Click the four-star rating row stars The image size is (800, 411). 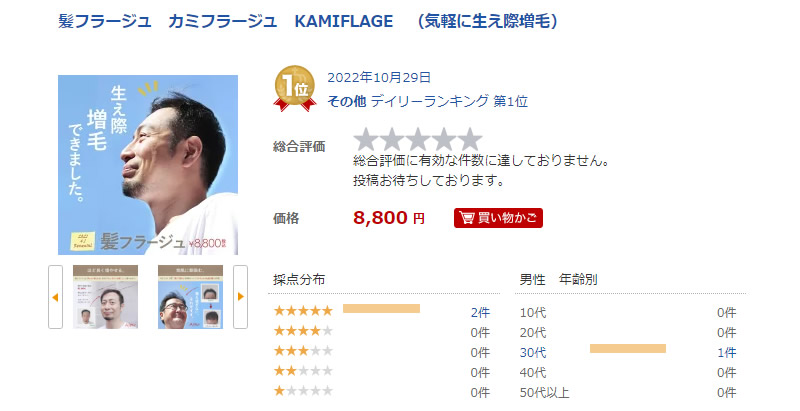coord(303,331)
